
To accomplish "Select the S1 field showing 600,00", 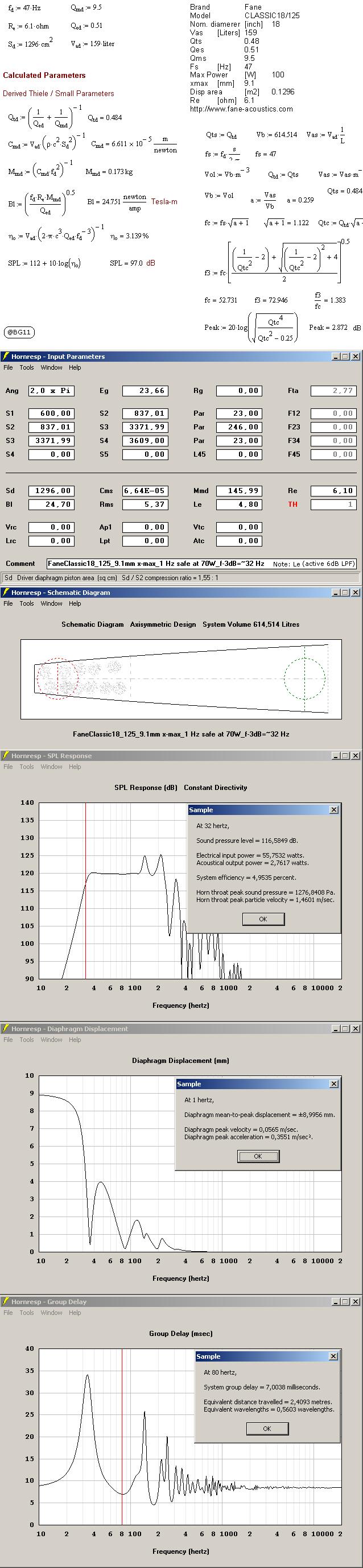I will click(51, 413).
